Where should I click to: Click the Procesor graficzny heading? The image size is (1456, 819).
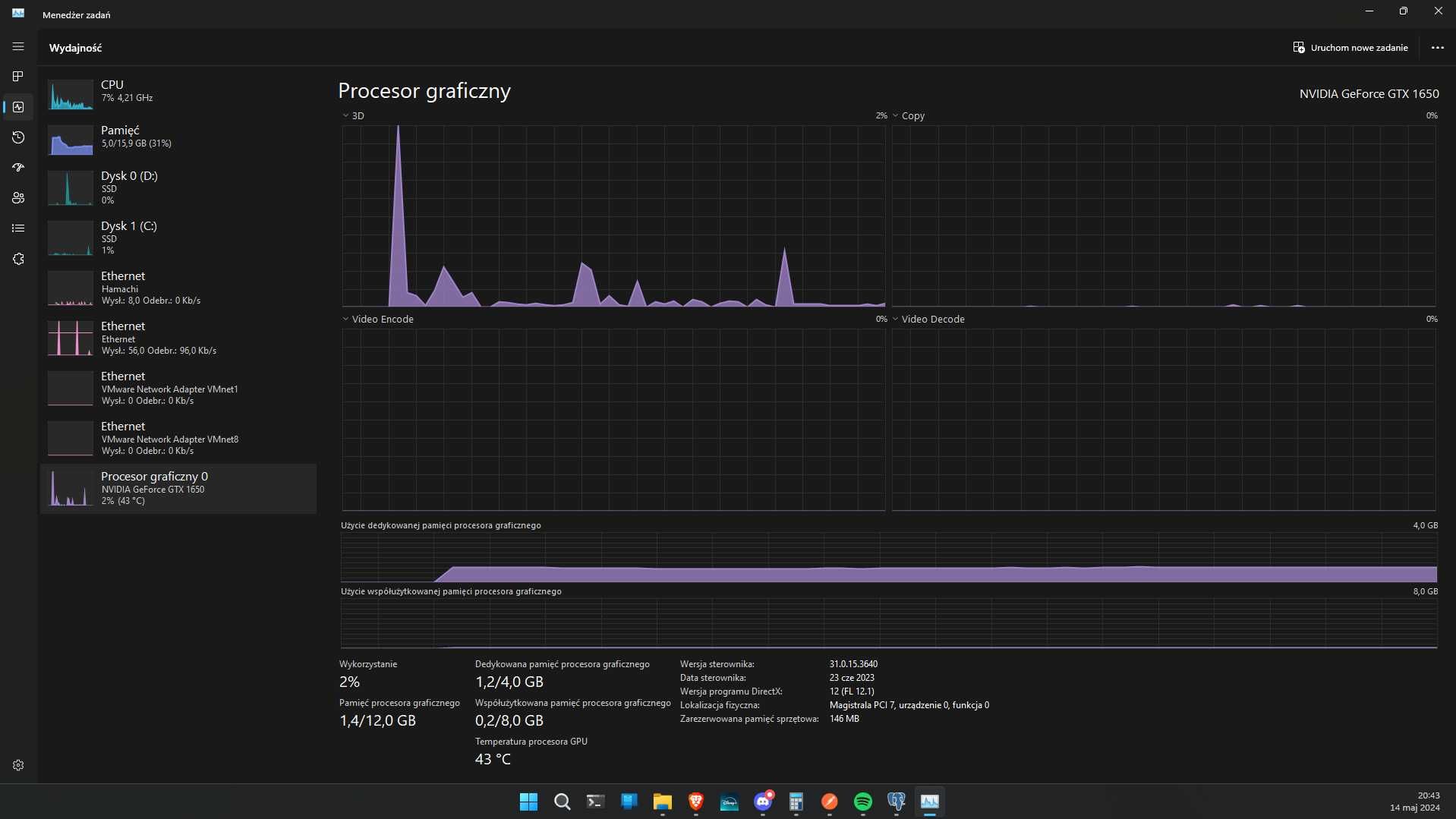point(424,91)
